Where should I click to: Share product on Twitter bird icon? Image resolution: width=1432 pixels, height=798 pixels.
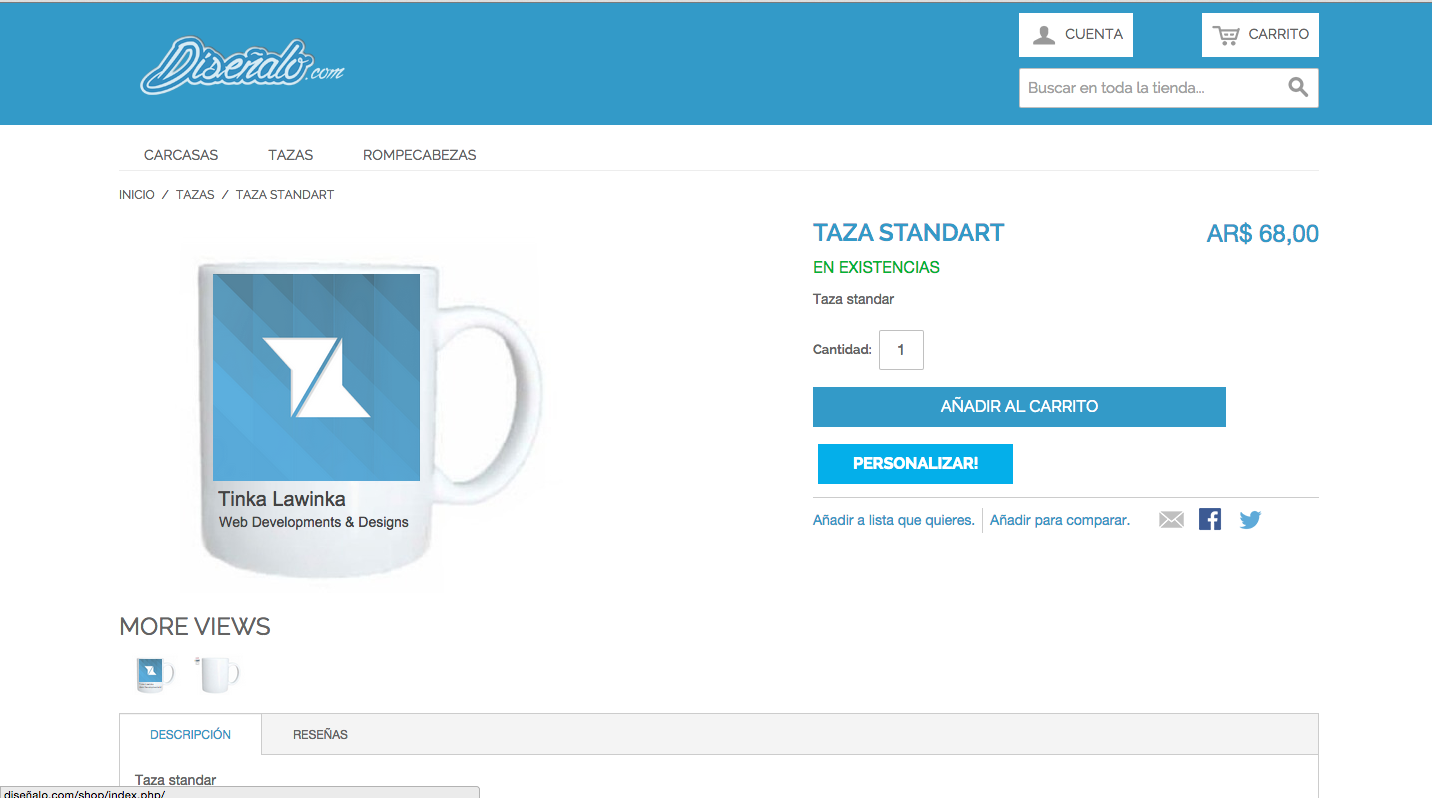tap(1250, 520)
